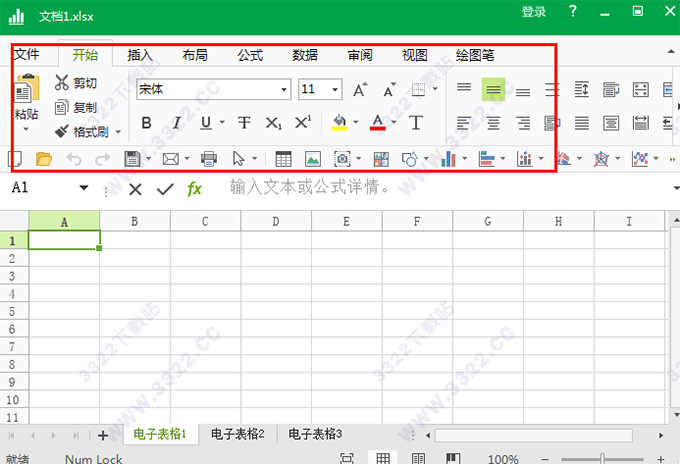Viewport: 680px width, 464px height.
Task: Expand the column chart type dropdown
Action: pos(464,159)
